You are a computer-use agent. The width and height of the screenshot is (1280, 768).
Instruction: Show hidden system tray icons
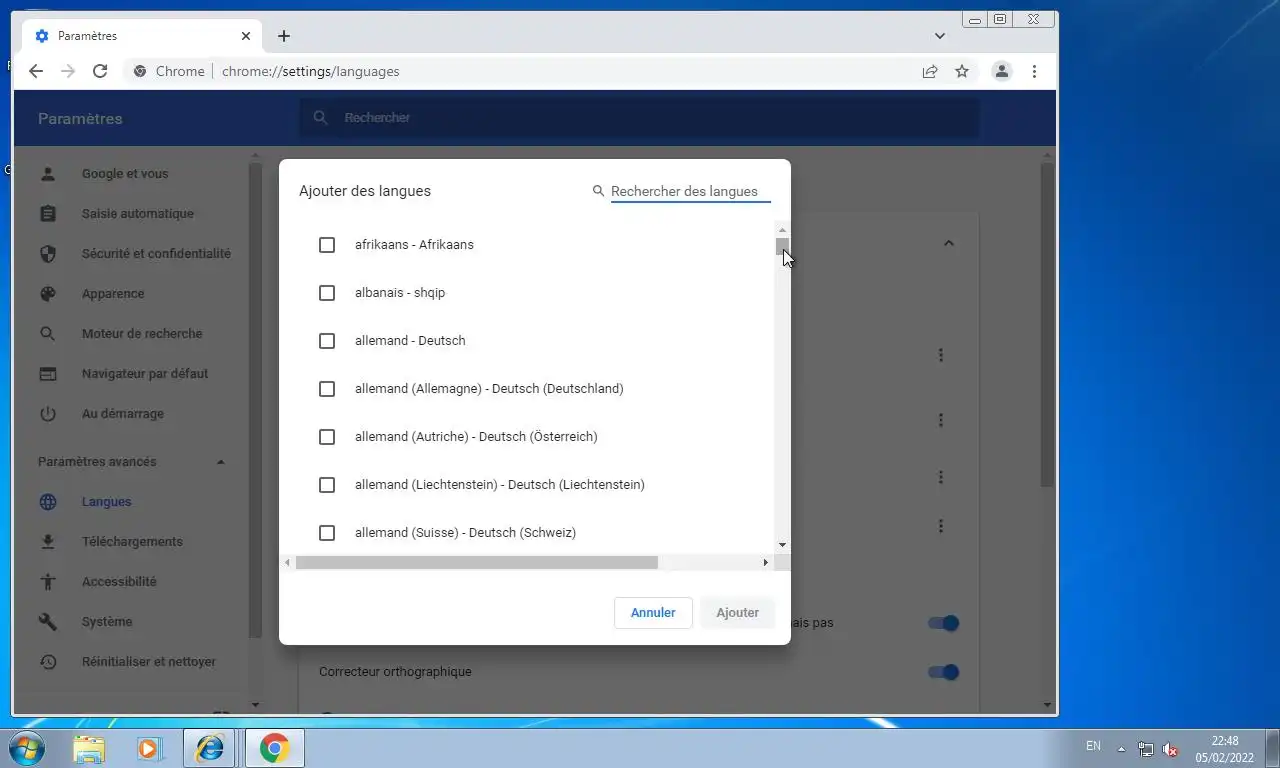(1121, 749)
